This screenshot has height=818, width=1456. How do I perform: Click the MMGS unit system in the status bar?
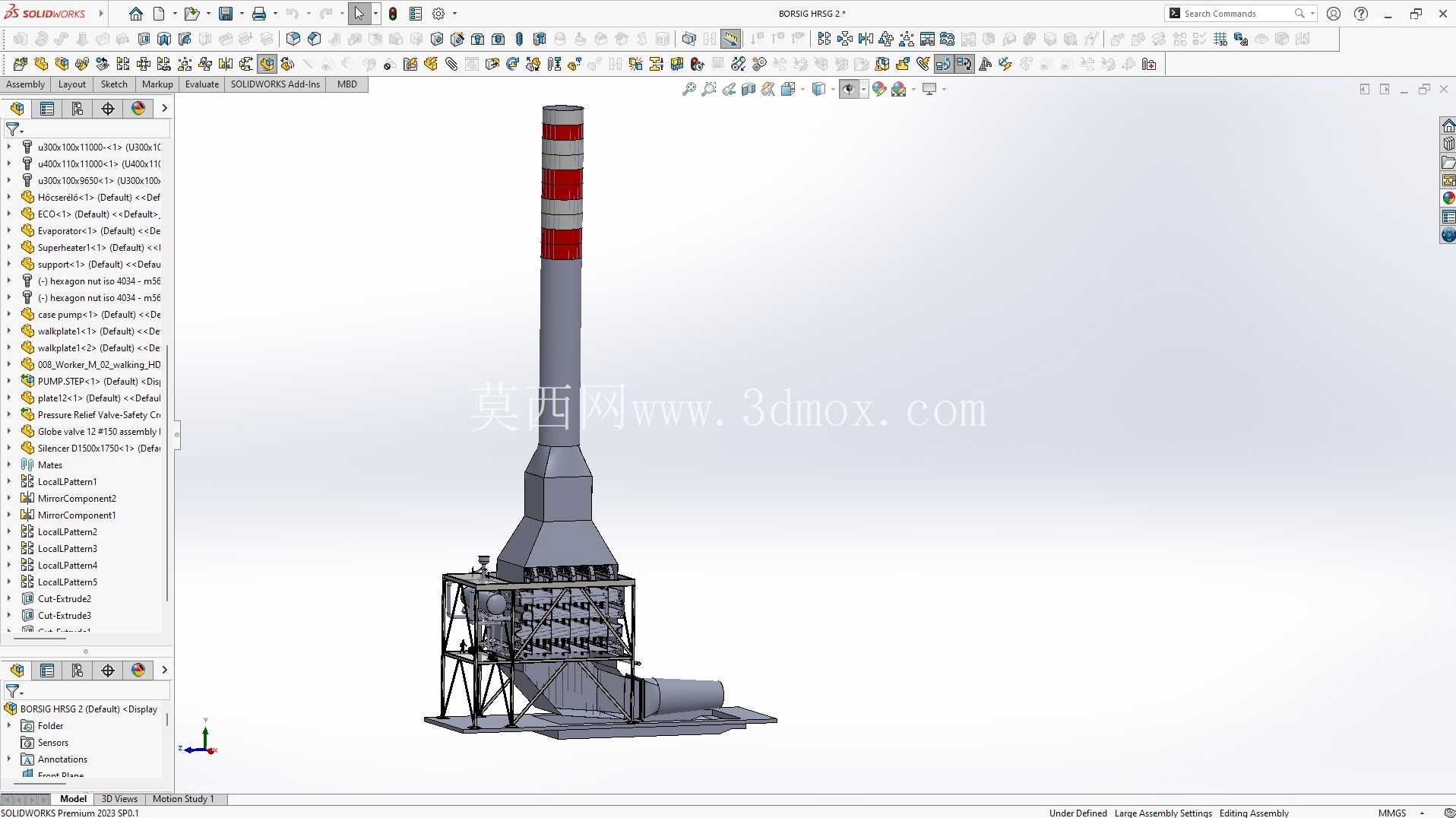1392,813
